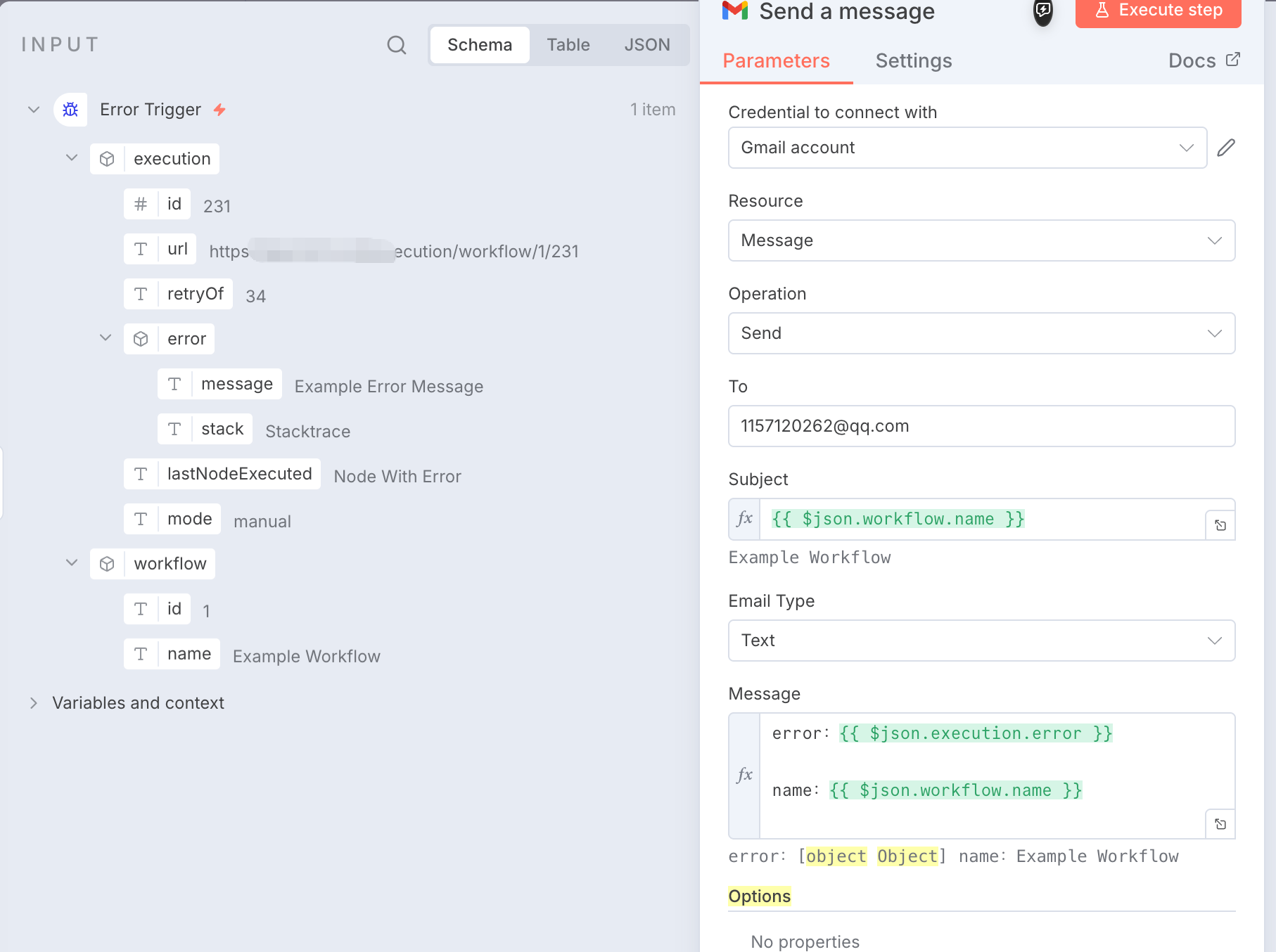The height and width of the screenshot is (952, 1276).
Task: Switch input view to Table
Action: point(568,45)
